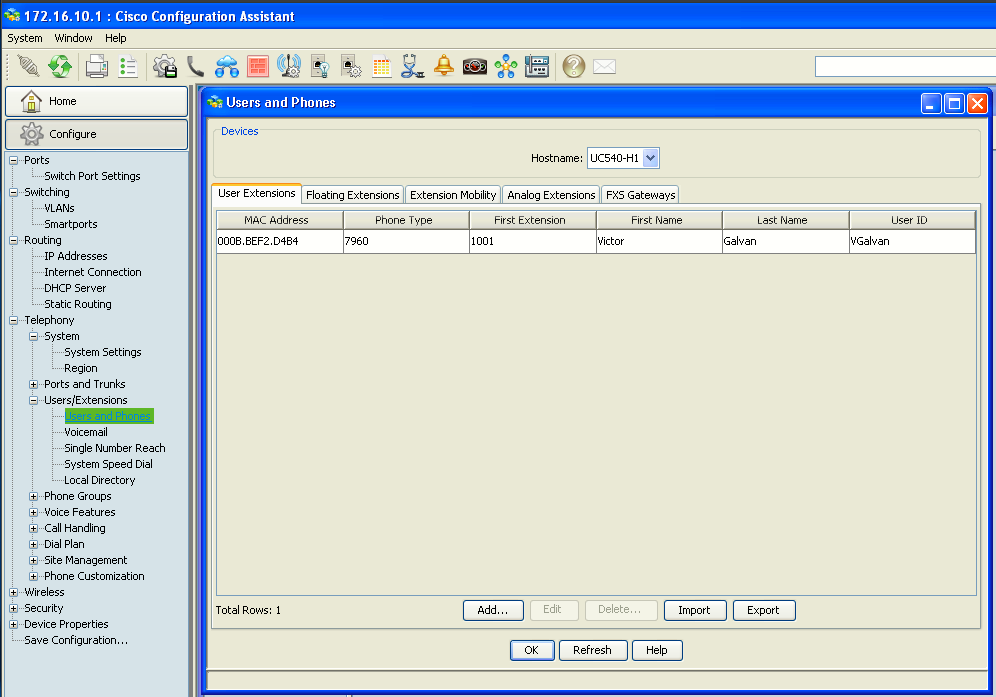Open the Help menu in menu bar
Image resolution: width=996 pixels, height=697 pixels.
point(116,38)
